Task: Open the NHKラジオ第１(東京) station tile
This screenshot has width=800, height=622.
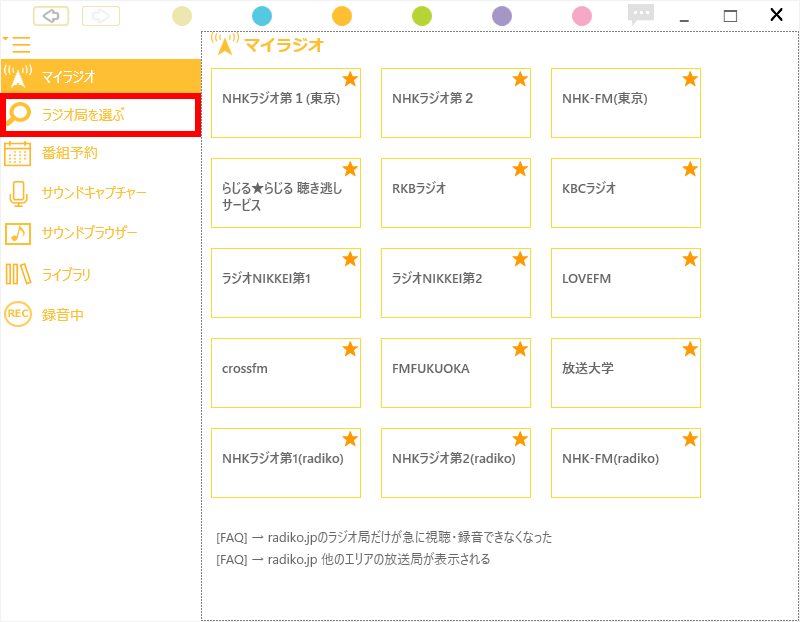Action: (x=286, y=103)
